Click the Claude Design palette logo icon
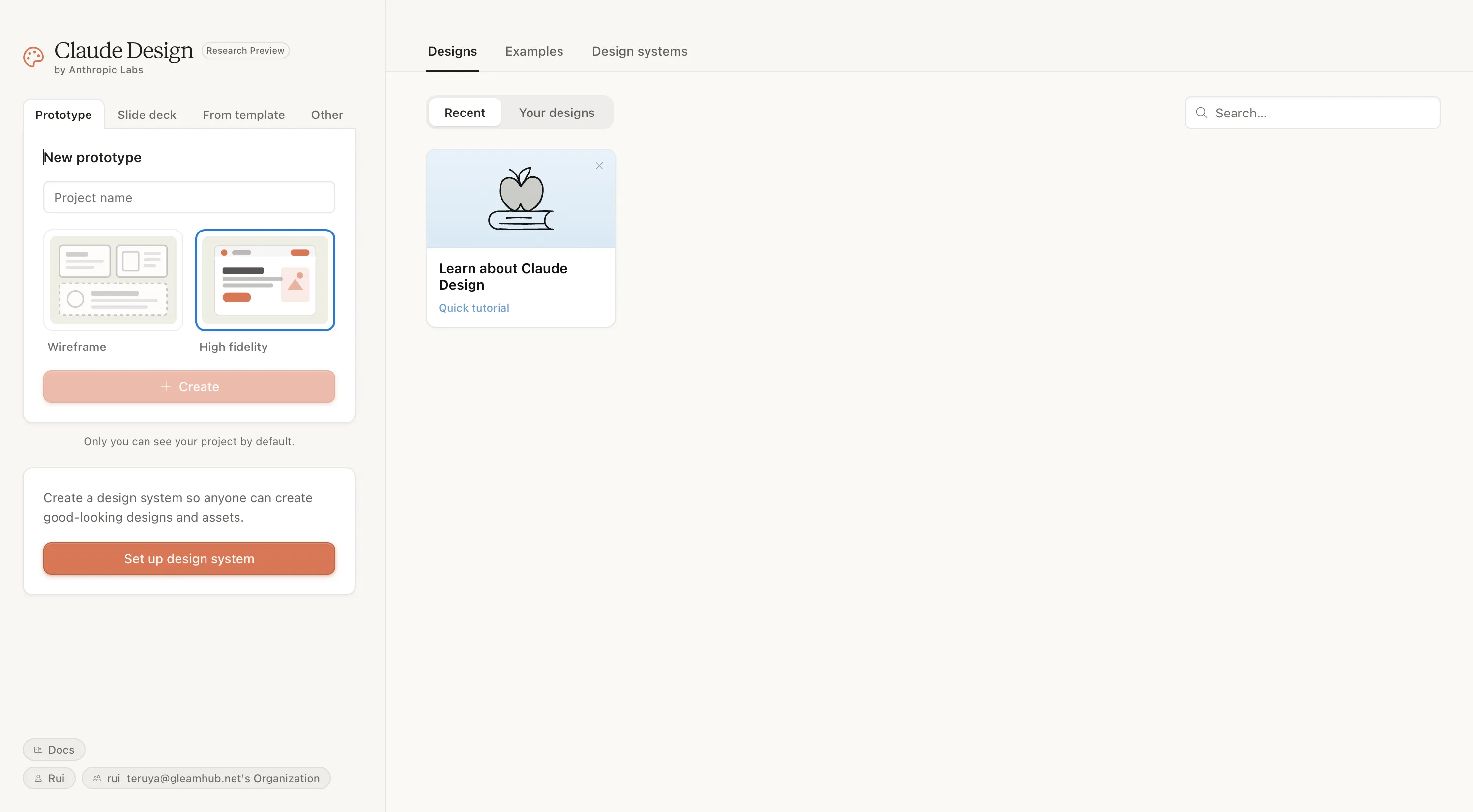This screenshot has height=812, width=1473. [33, 57]
